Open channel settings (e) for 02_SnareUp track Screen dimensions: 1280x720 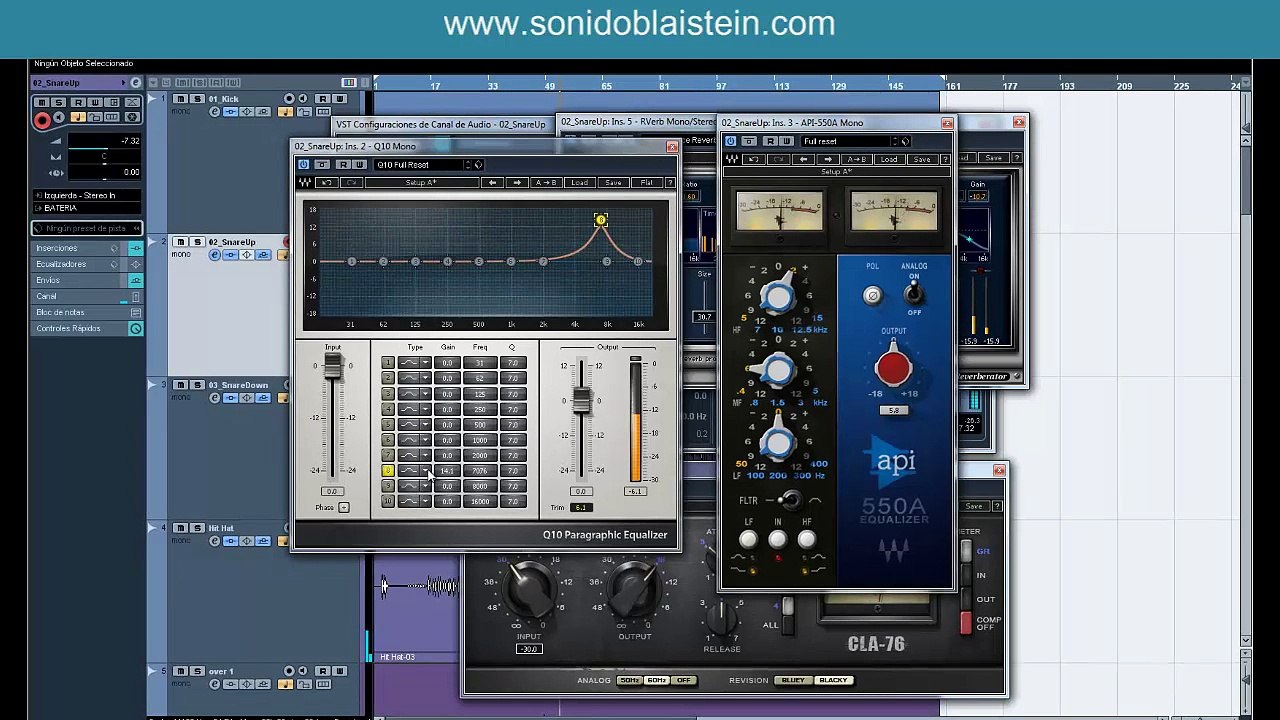point(214,255)
